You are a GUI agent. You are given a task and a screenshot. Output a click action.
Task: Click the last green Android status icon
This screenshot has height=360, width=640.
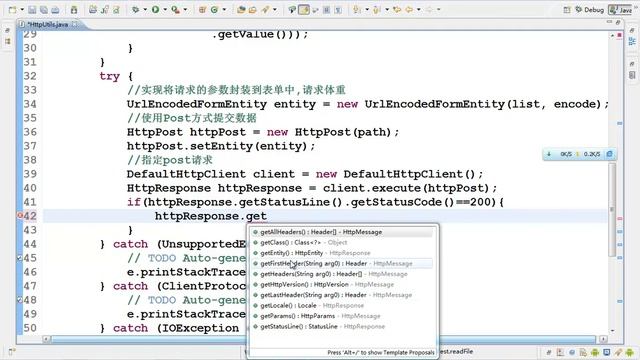click(x=630, y=352)
